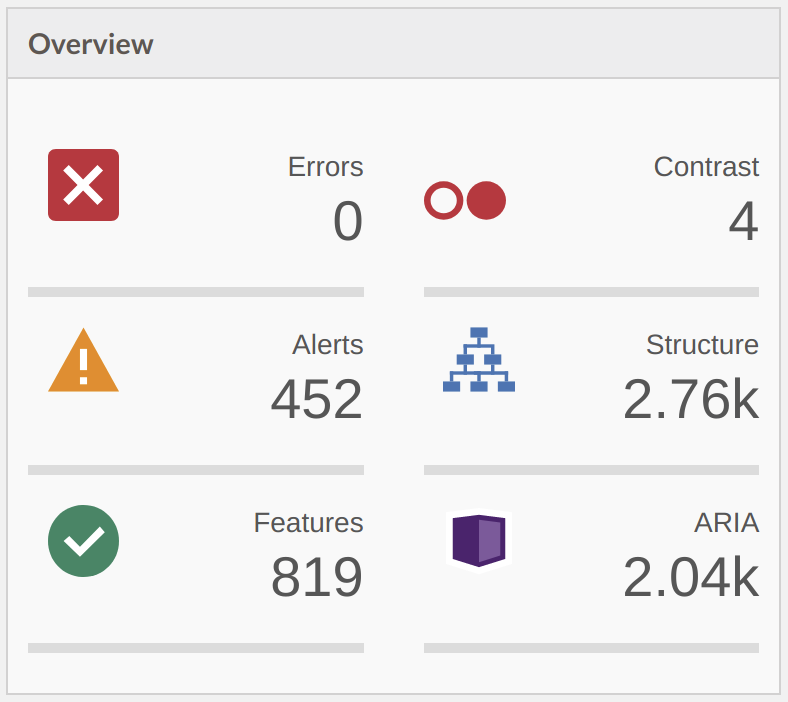Click the Contrast count of 4
This screenshot has width=788, height=702.
point(743,221)
